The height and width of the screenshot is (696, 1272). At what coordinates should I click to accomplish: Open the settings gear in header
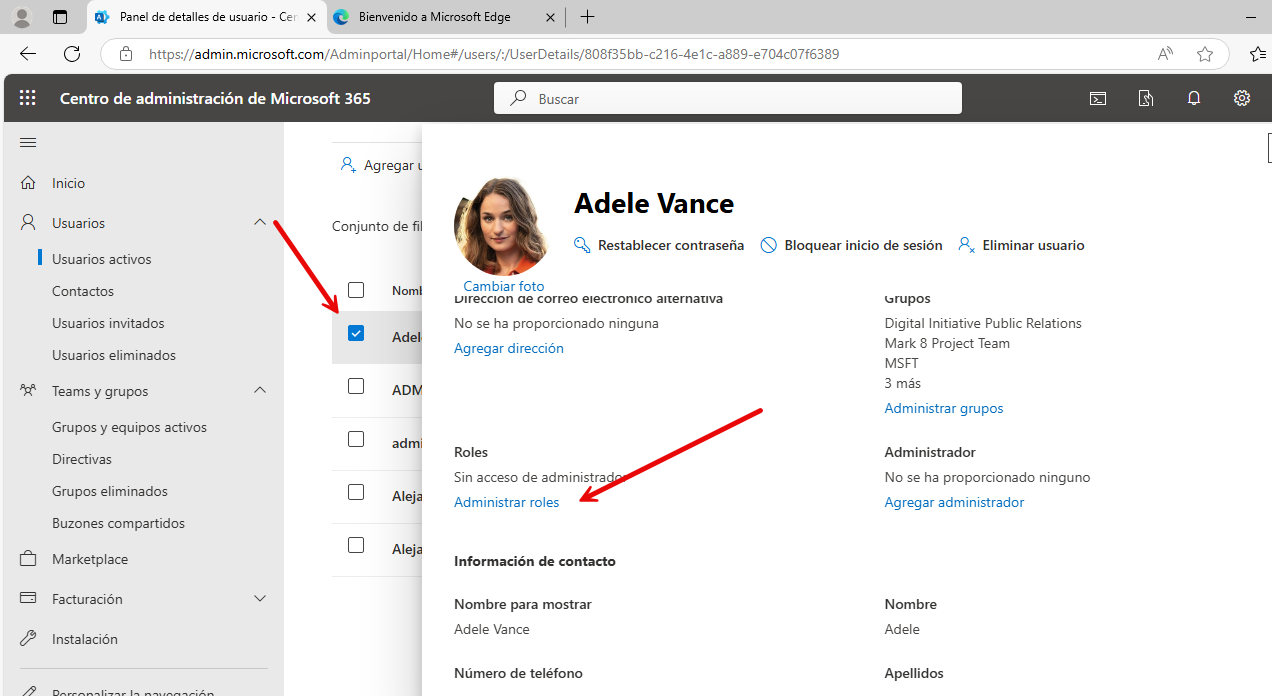[1242, 98]
